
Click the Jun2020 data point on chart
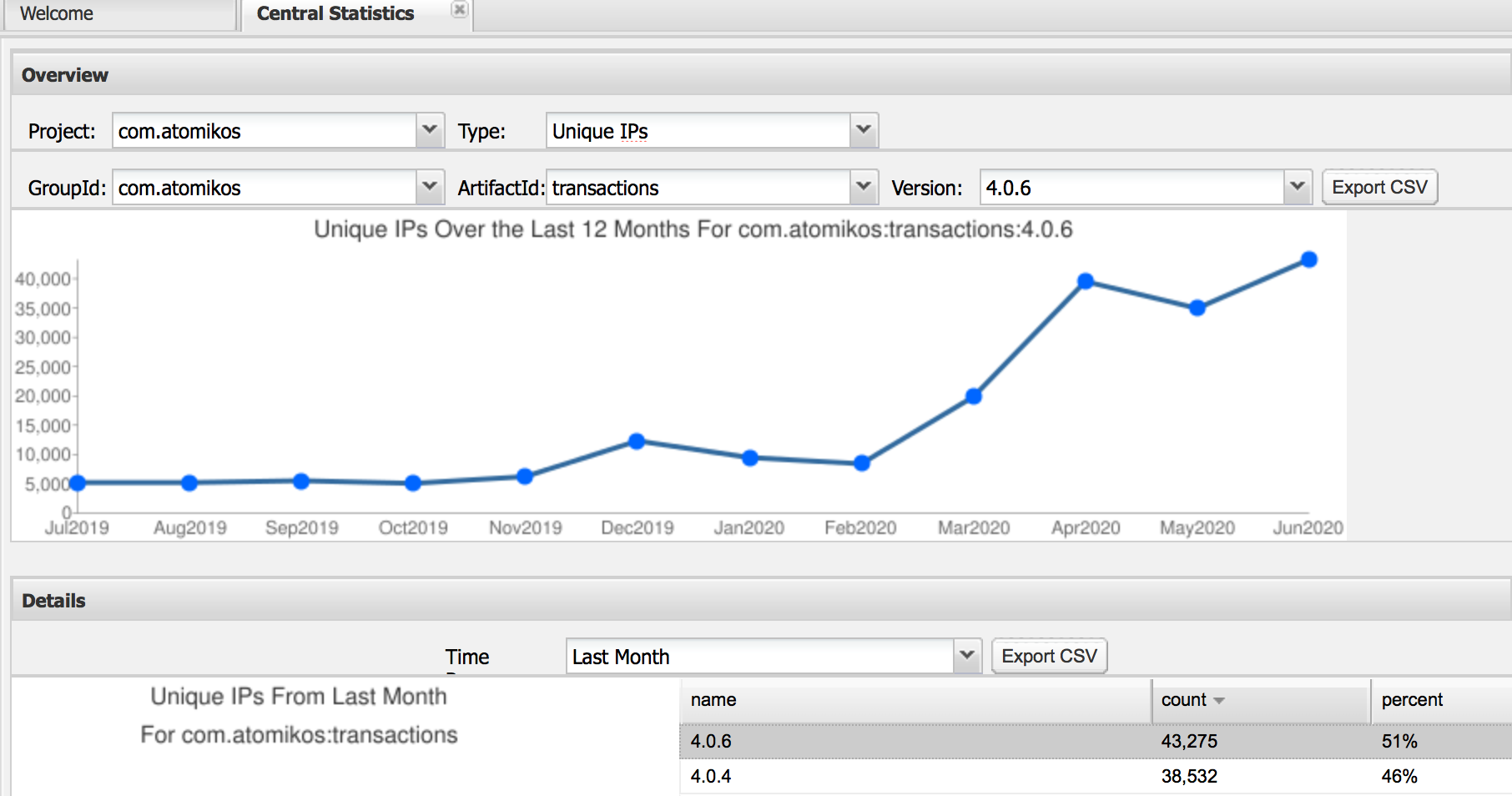(1309, 259)
